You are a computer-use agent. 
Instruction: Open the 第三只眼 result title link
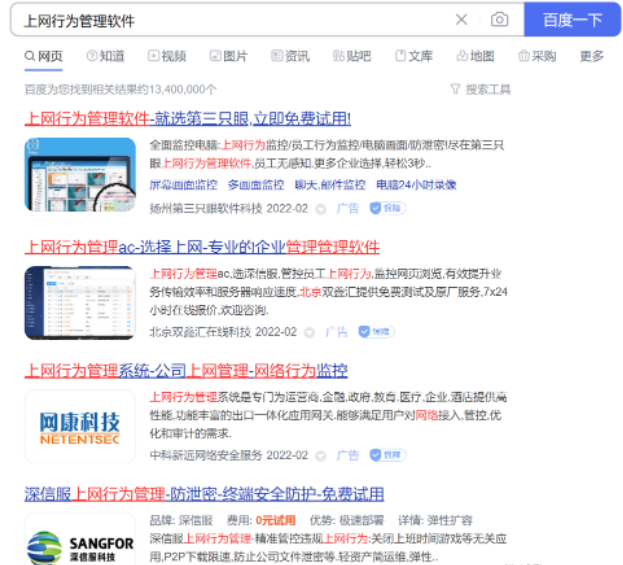pyautogui.click(x=187, y=119)
